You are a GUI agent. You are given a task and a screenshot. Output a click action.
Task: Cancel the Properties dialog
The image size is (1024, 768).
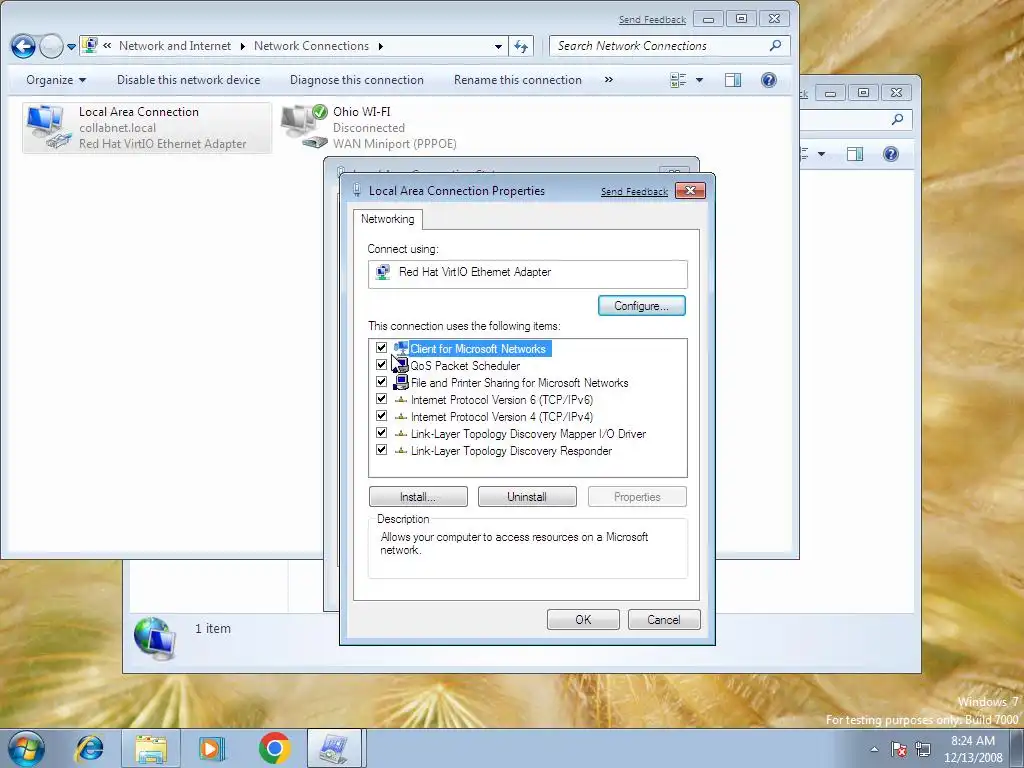pyautogui.click(x=664, y=620)
